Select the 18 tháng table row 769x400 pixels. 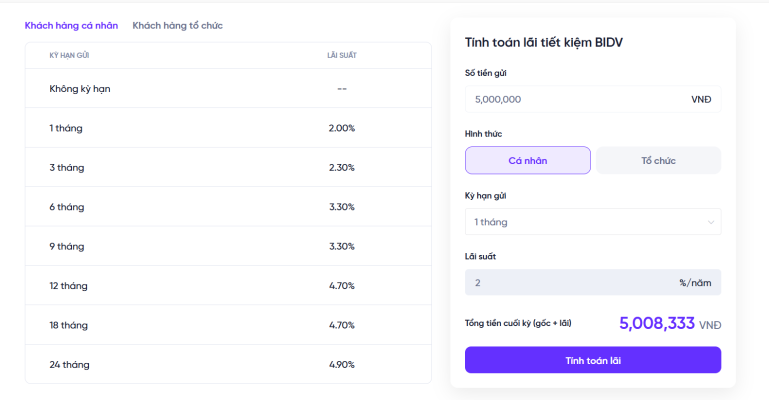click(x=228, y=325)
